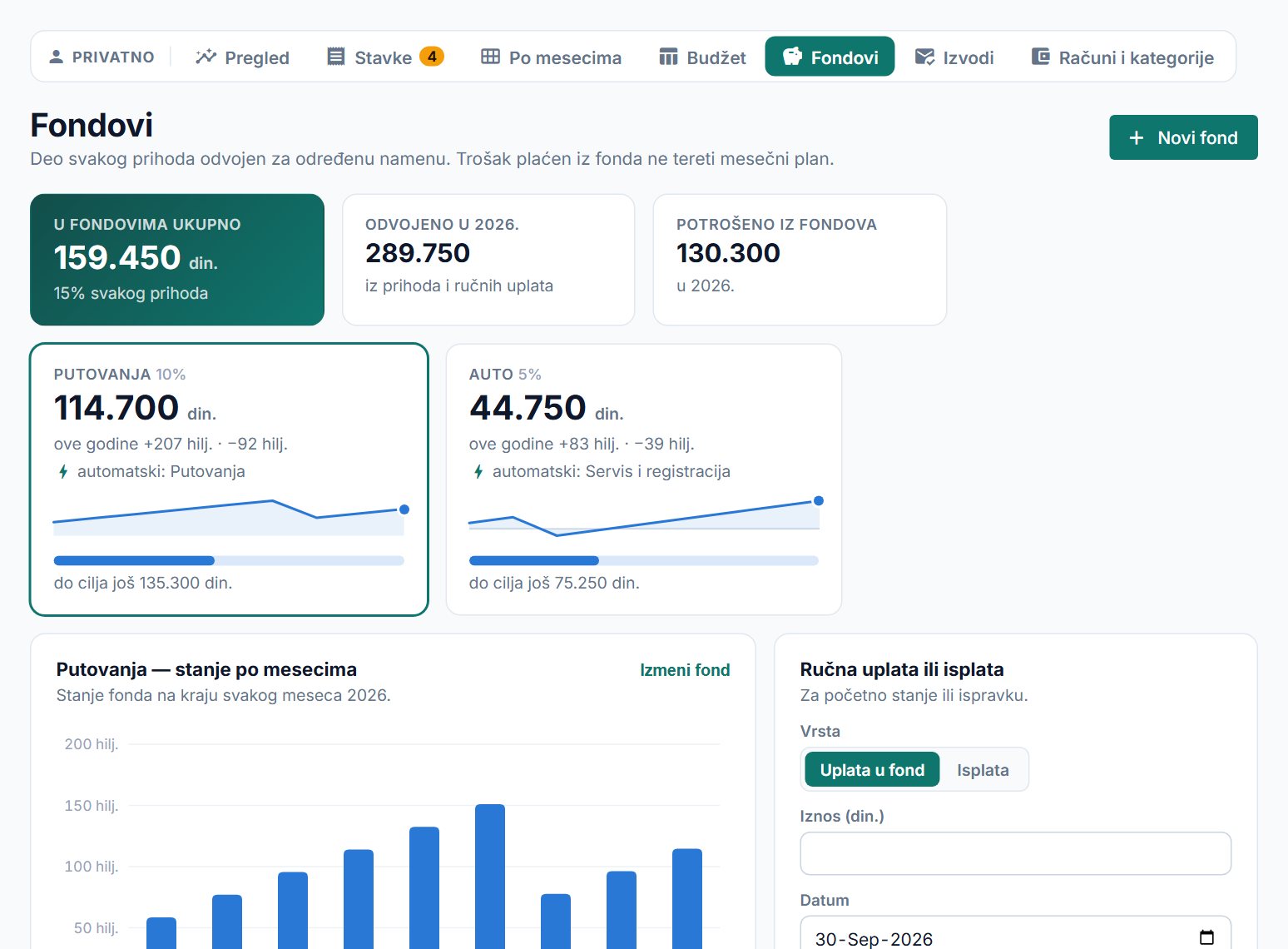1288x949 pixels.
Task: Click the columns icon on Budžet tab
Action: [668, 57]
